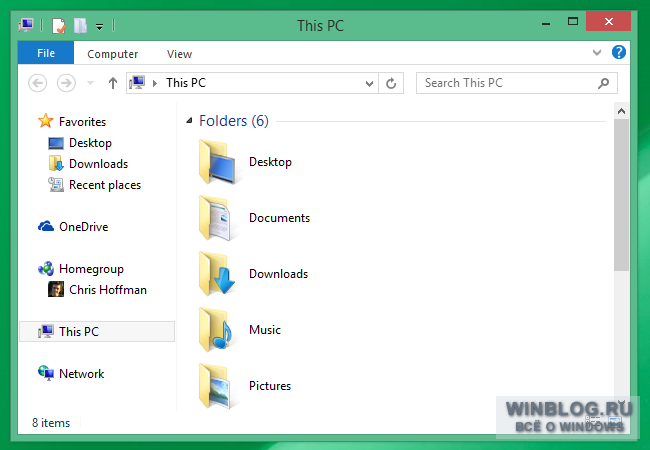Open the File tab
650x450 pixels.
click(x=46, y=53)
